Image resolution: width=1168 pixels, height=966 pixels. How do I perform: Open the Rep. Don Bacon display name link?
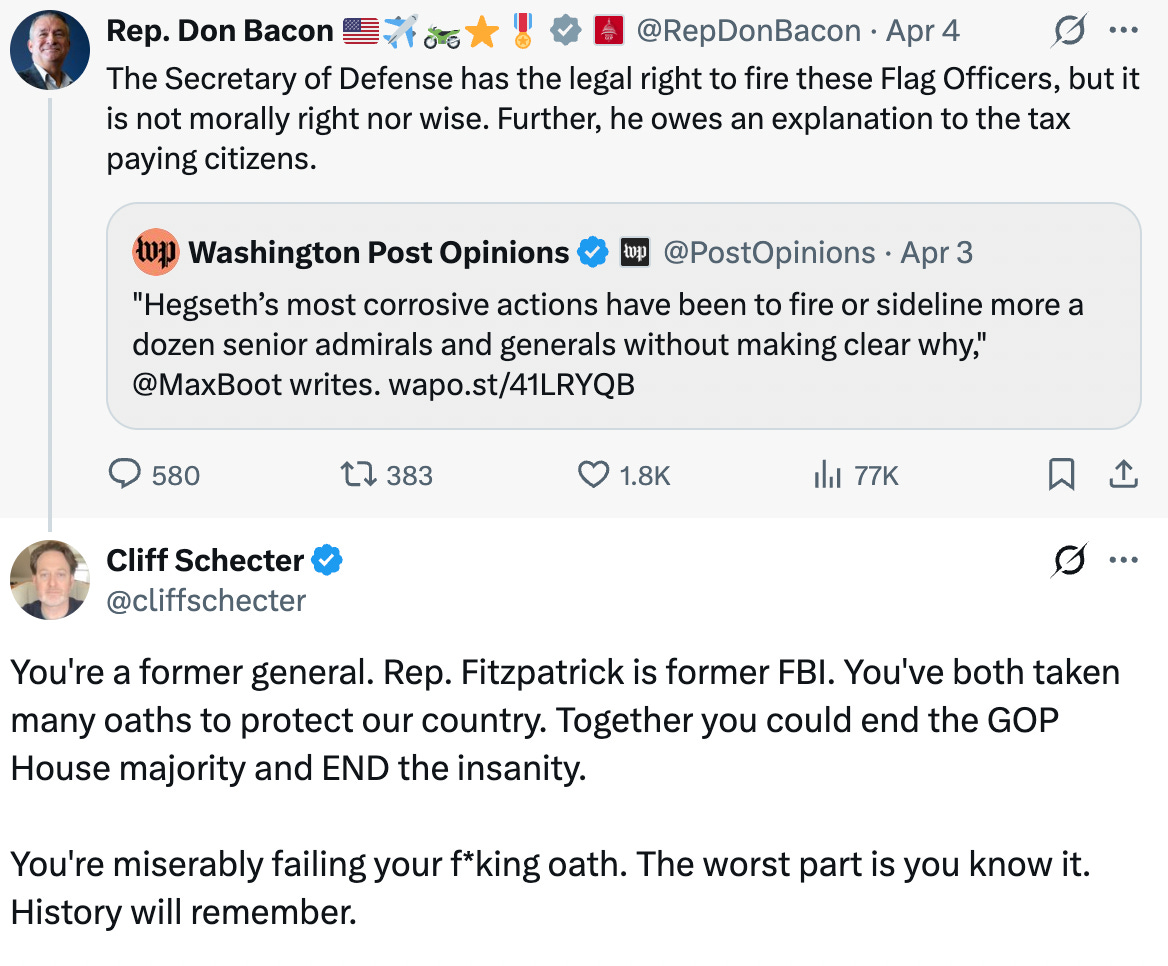[219, 32]
